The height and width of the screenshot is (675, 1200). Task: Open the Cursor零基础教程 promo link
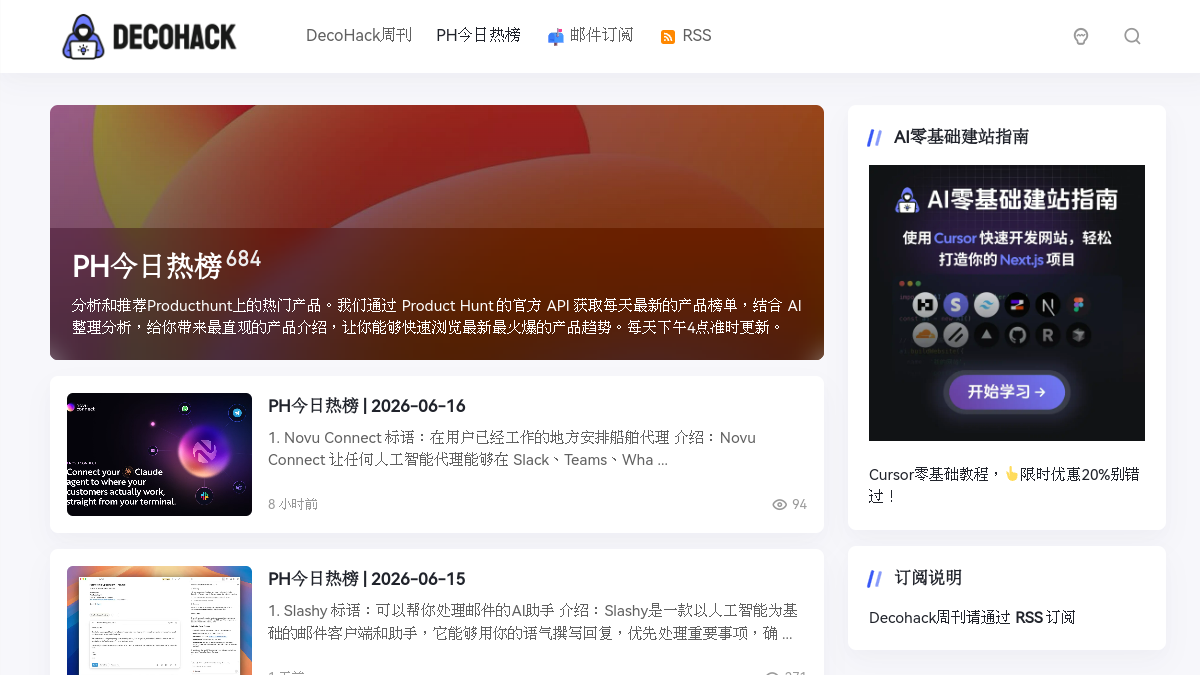[x=1004, y=484]
